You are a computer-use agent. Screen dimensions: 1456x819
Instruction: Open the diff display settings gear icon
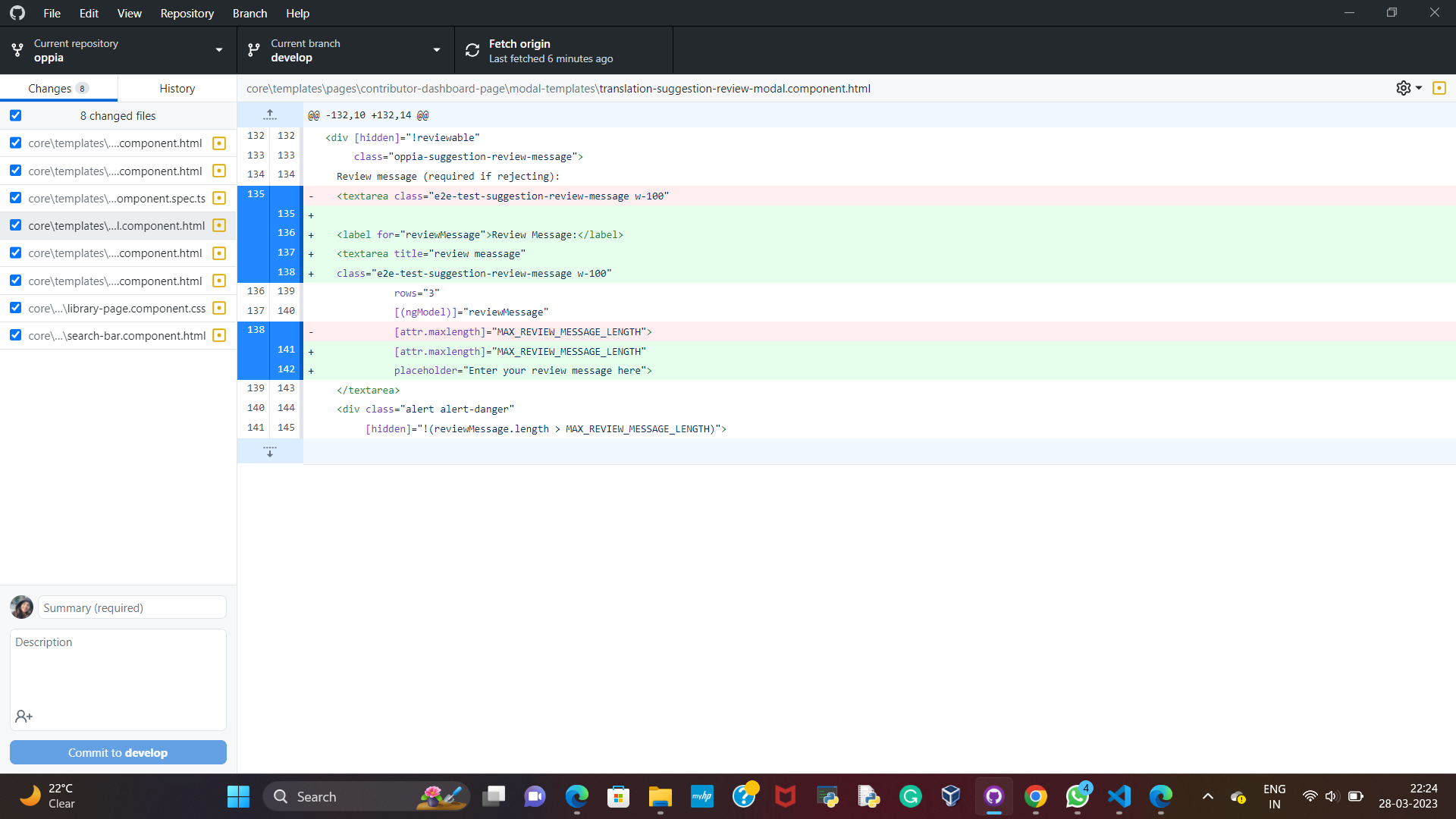[1403, 88]
